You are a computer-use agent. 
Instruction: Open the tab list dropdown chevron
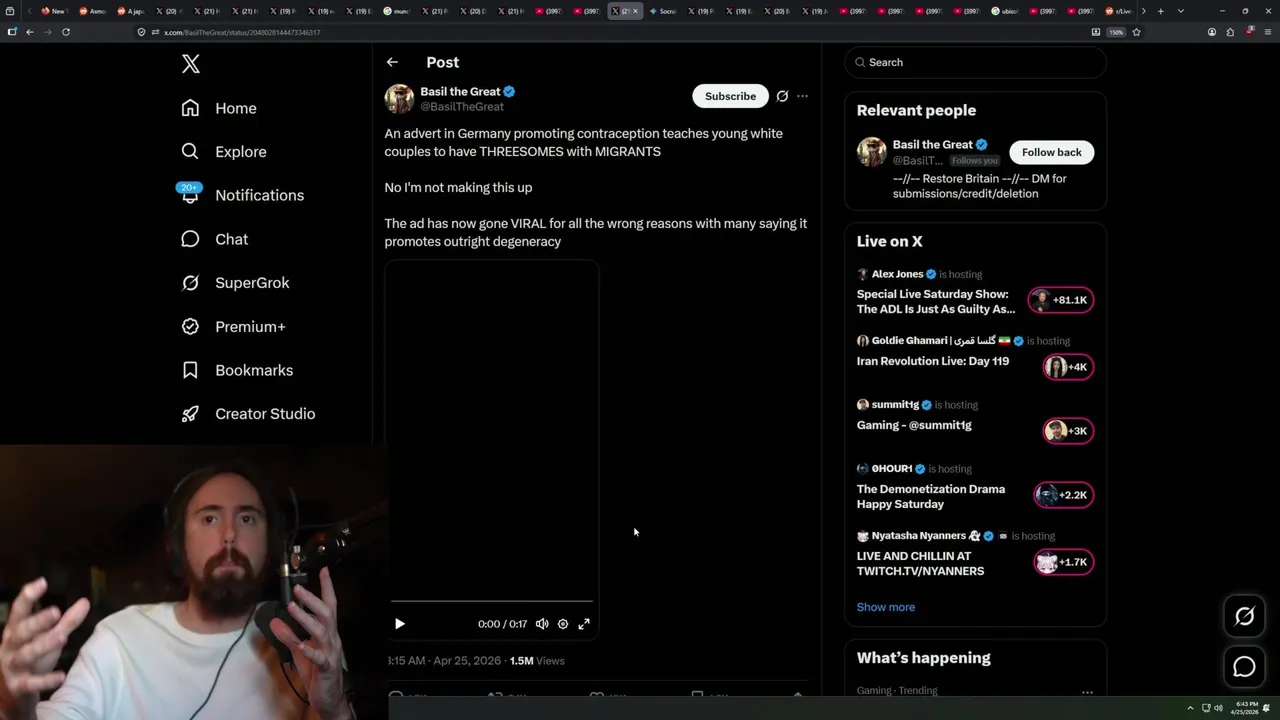1181,11
